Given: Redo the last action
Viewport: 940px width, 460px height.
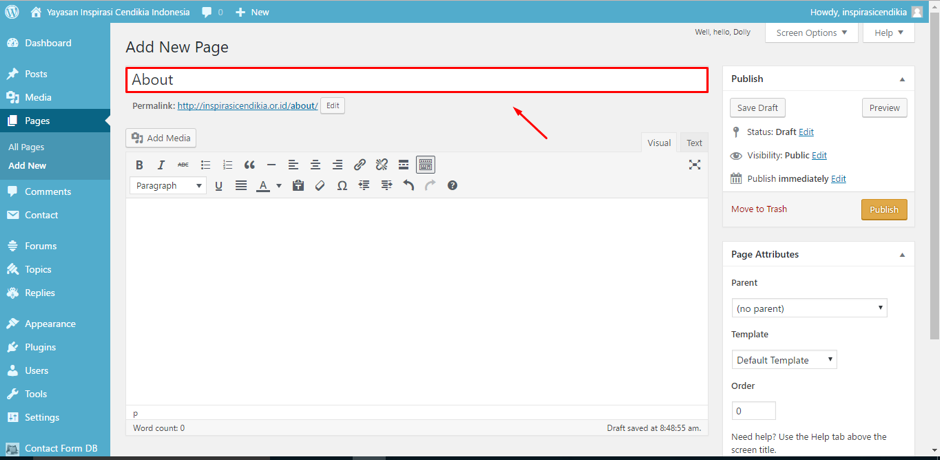Looking at the screenshot, I should 430,186.
